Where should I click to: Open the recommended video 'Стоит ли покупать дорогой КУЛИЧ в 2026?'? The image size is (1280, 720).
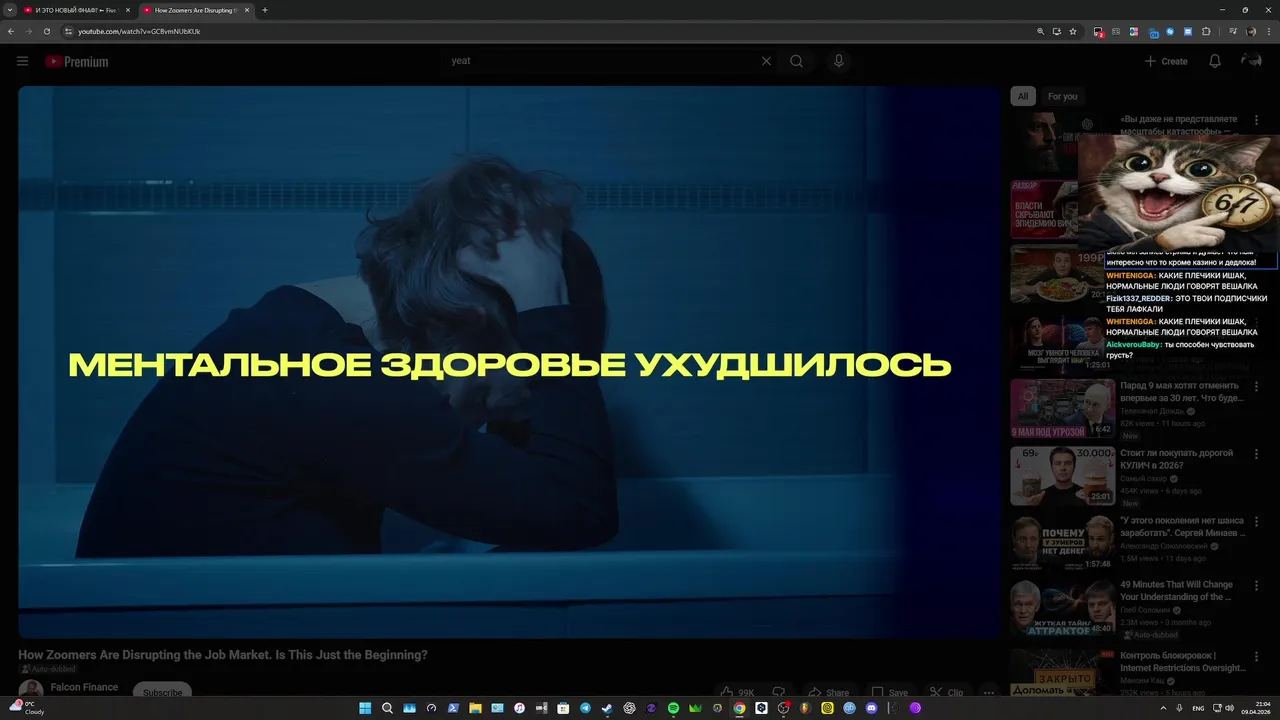pos(1176,459)
